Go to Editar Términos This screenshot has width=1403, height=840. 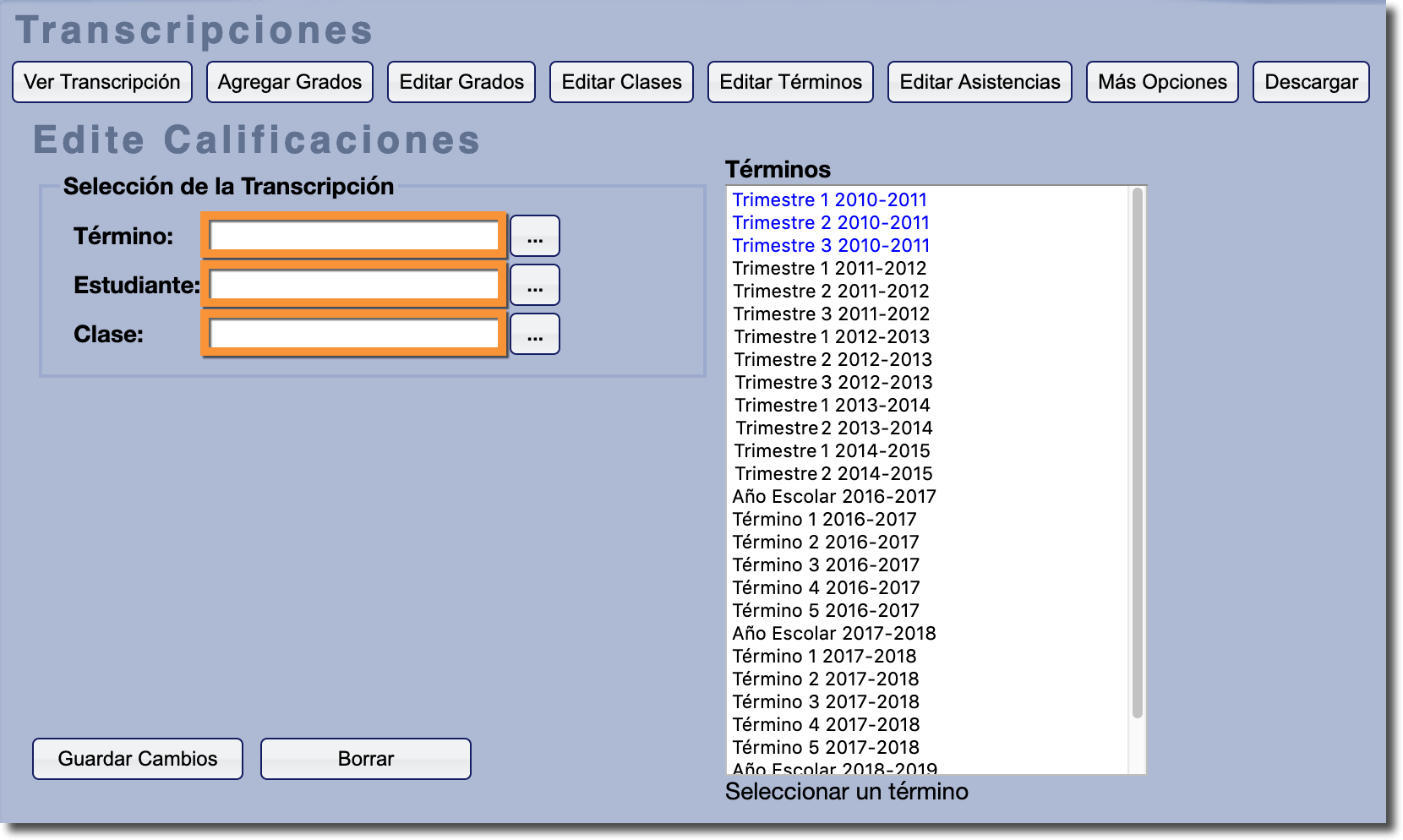[x=790, y=82]
